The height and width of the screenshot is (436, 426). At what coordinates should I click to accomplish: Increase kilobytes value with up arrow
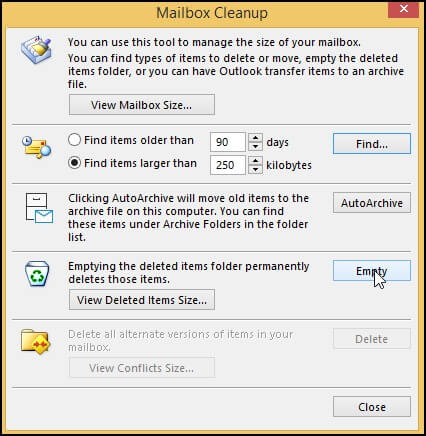(255, 161)
